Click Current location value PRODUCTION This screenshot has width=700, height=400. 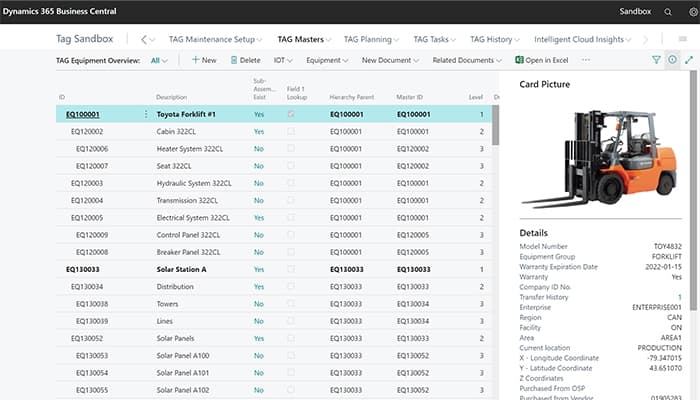click(x=660, y=348)
